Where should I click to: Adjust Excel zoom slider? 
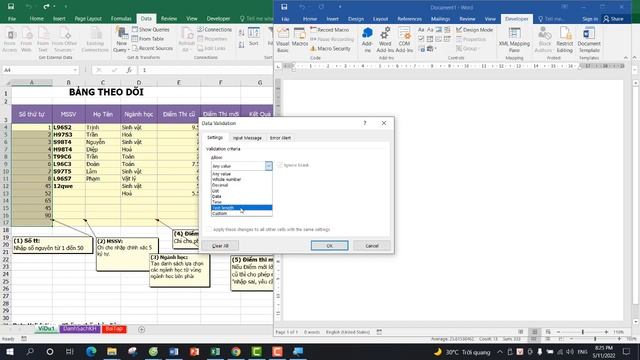tap(595, 339)
